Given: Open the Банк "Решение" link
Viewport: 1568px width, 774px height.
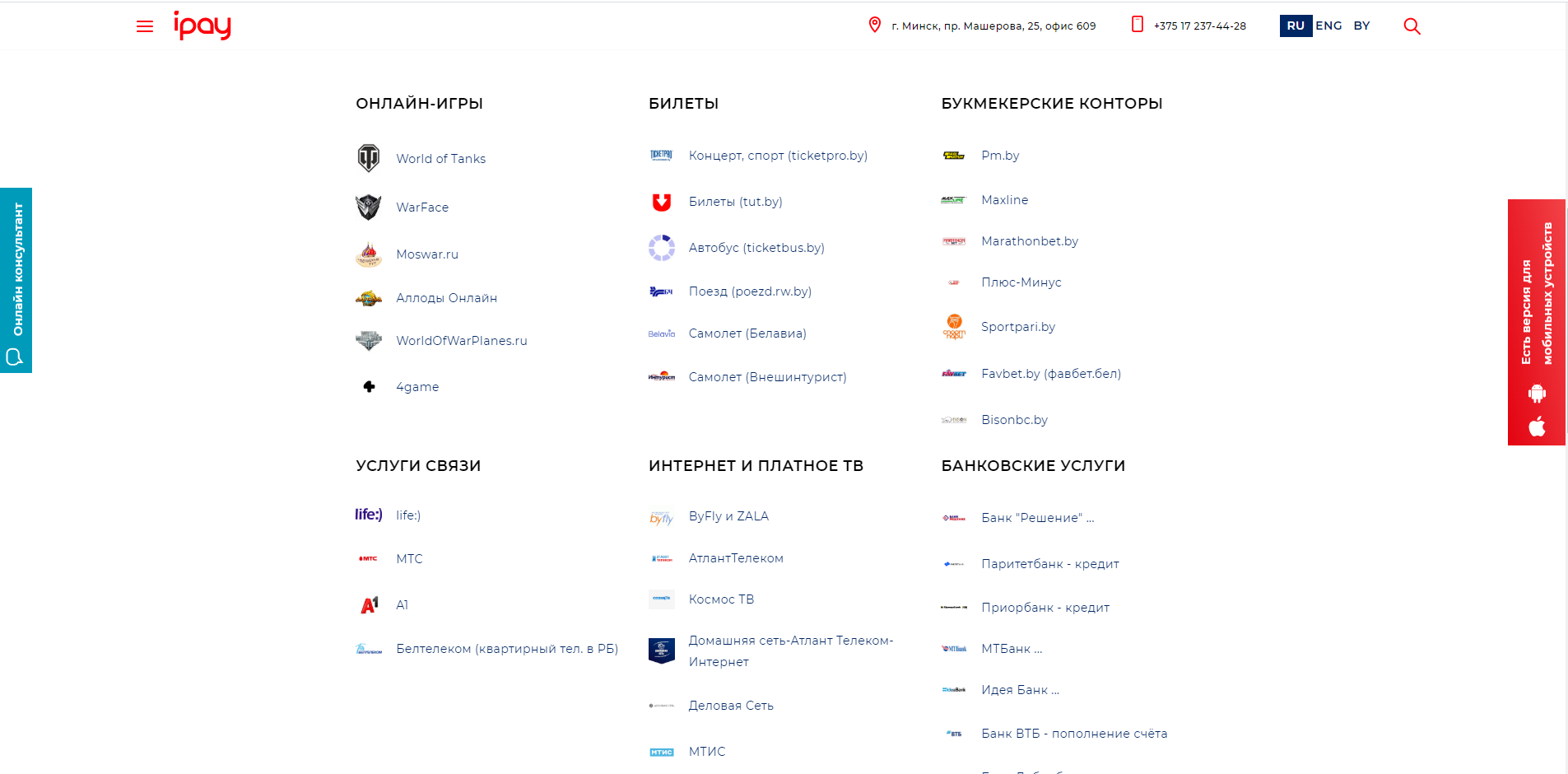Looking at the screenshot, I should pos(1038,518).
